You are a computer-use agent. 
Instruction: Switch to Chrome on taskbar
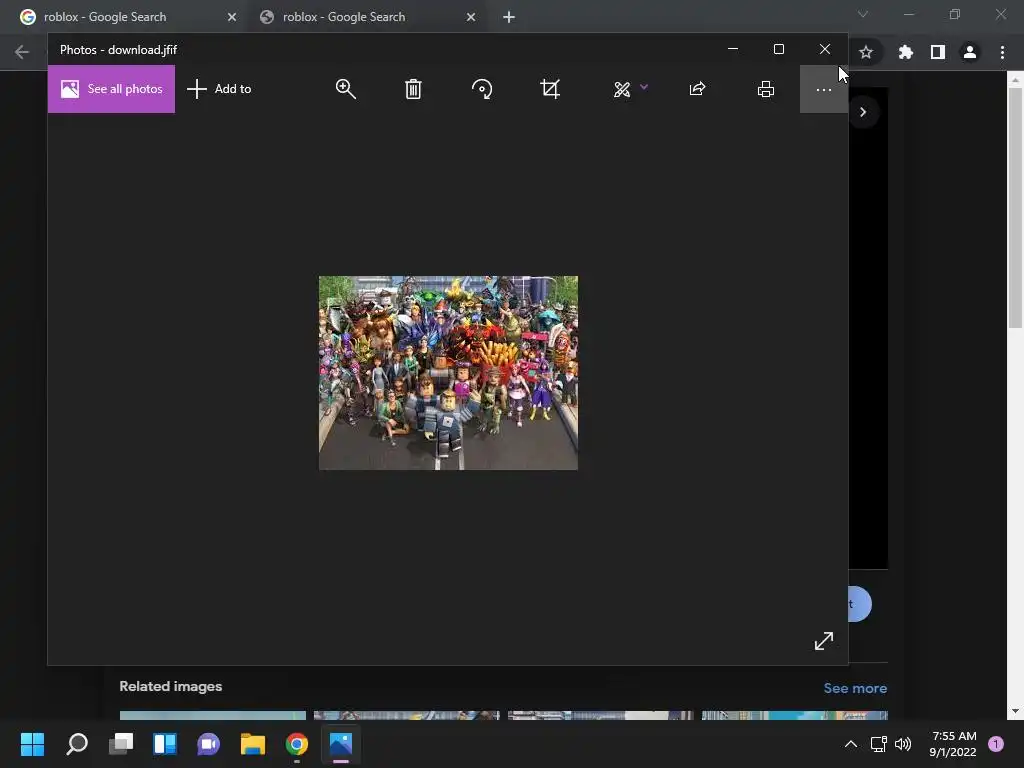click(296, 744)
